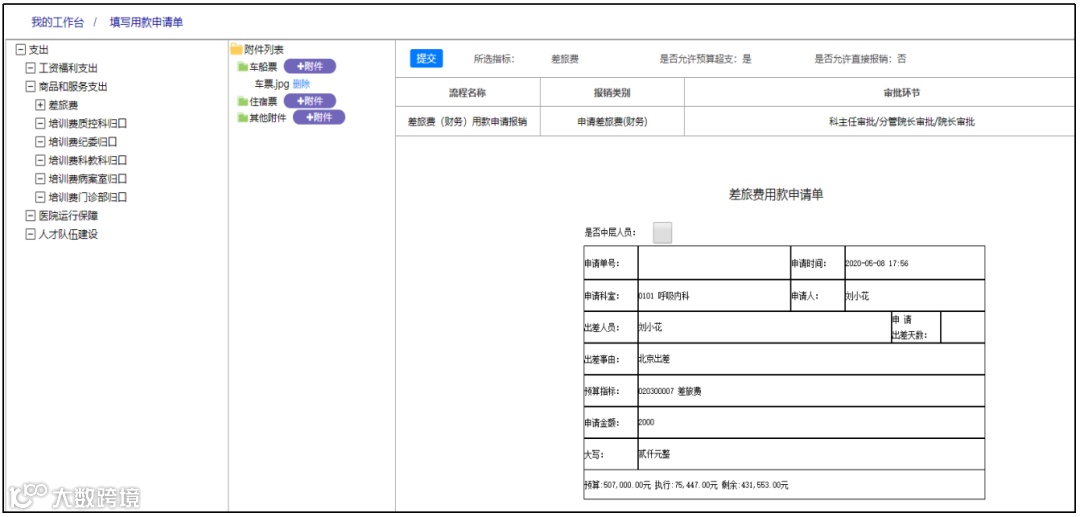This screenshot has width=1080, height=517.
Task: Select 培训费门诊部归口 in tree
Action: pos(87,197)
